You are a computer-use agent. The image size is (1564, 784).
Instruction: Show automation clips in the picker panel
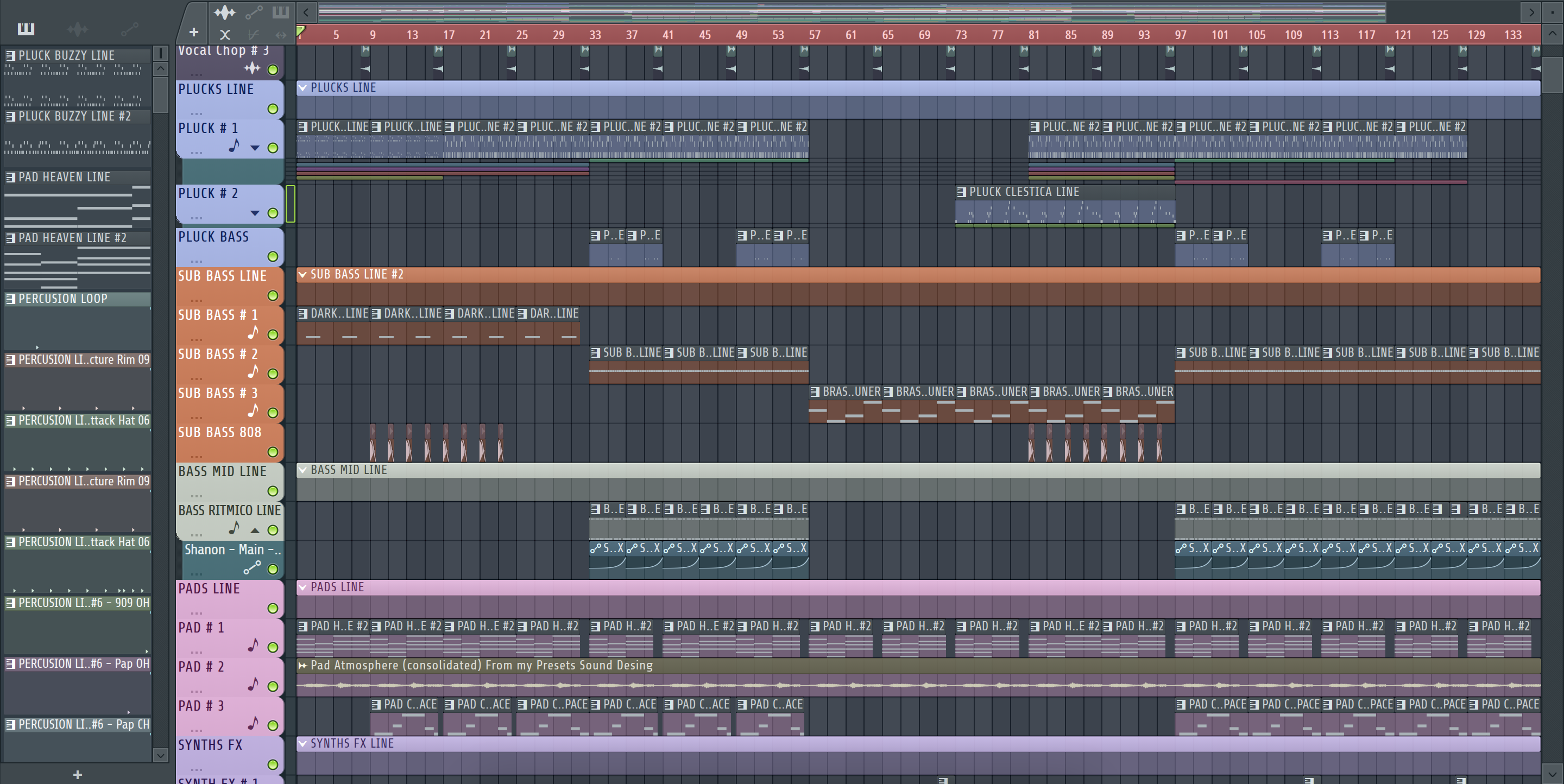(x=129, y=29)
